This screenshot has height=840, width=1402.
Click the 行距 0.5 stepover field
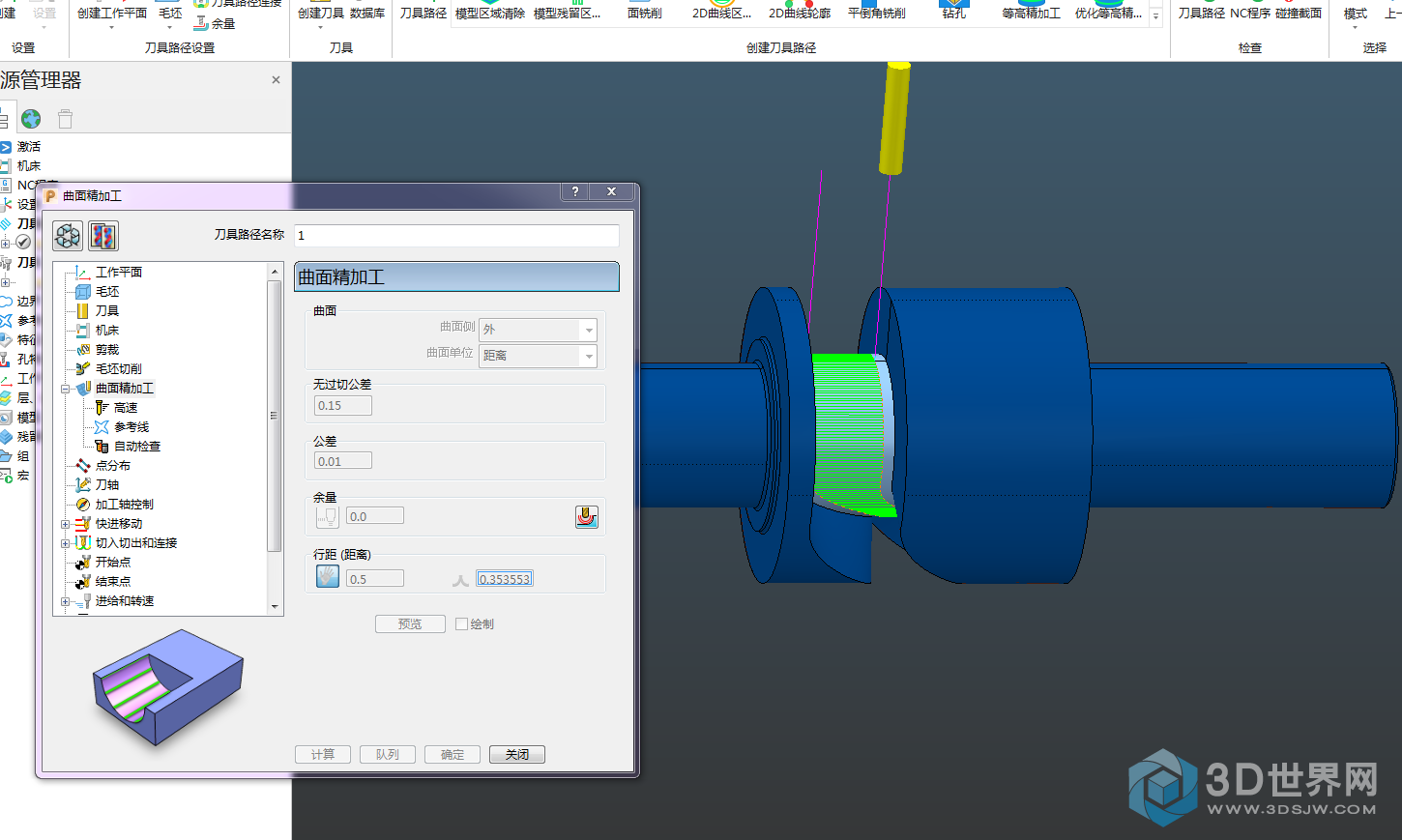click(375, 579)
